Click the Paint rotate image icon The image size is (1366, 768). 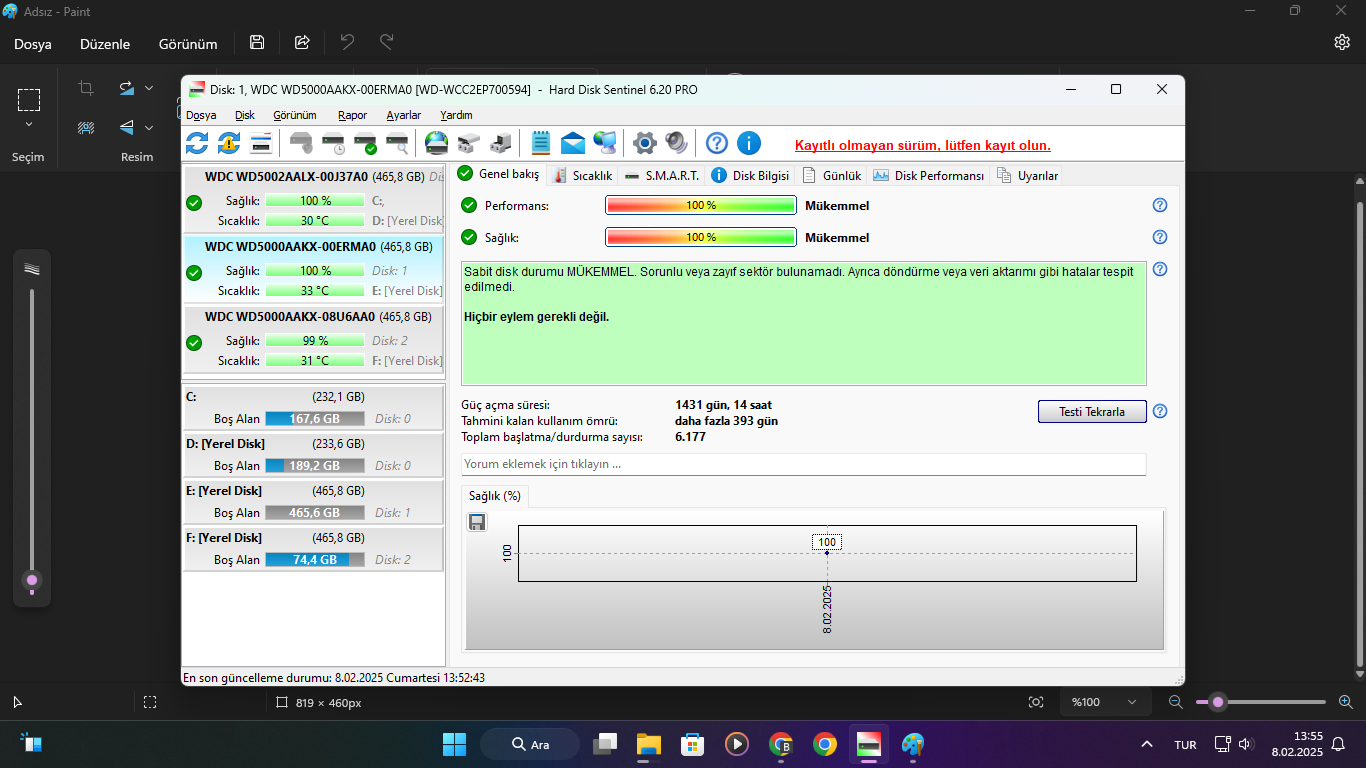[126, 88]
